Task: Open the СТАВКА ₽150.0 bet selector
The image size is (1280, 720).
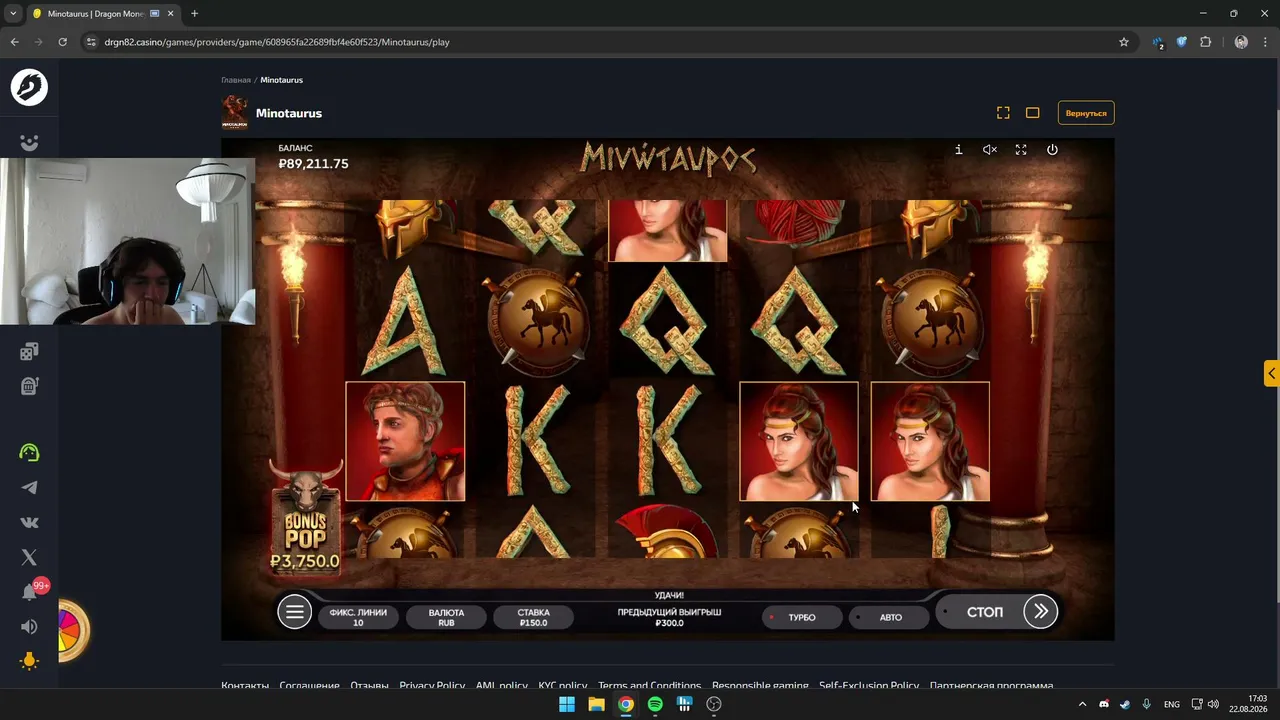Action: click(x=534, y=617)
